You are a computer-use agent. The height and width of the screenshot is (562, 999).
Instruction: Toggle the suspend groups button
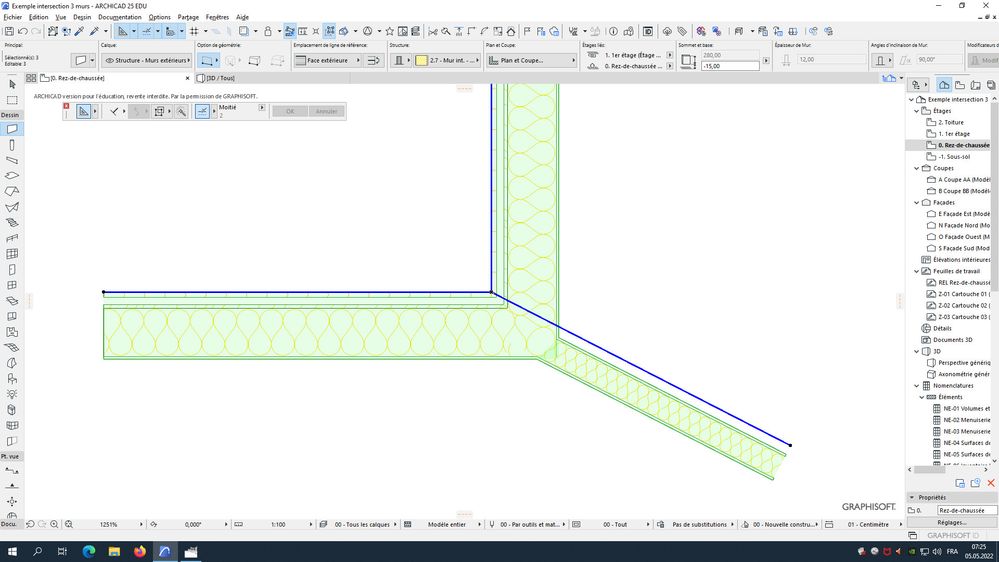pos(329,31)
